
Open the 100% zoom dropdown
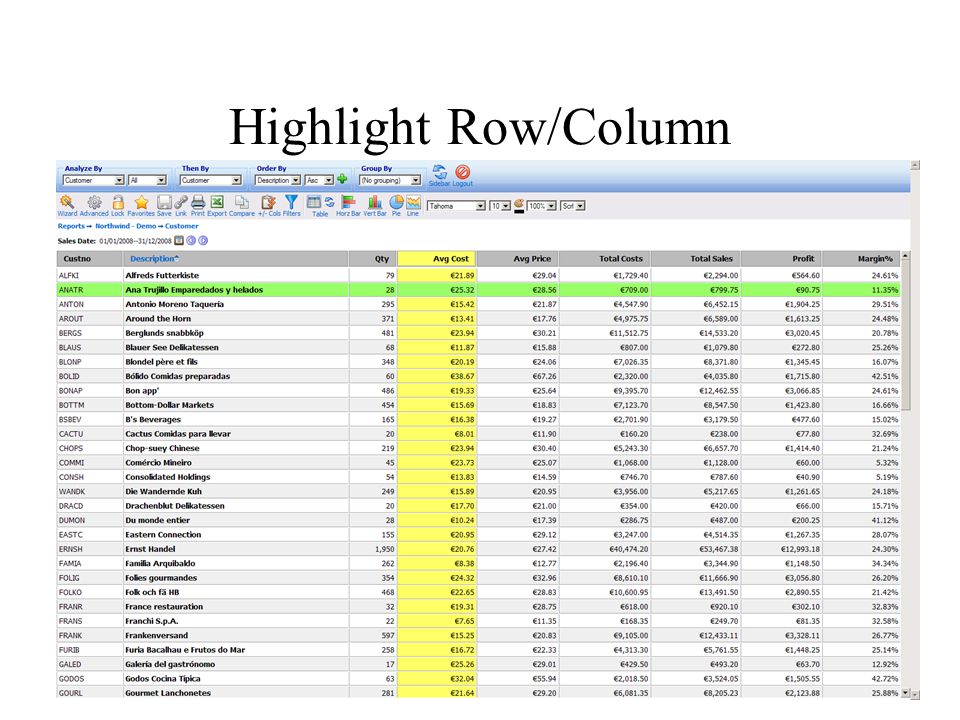(x=542, y=206)
